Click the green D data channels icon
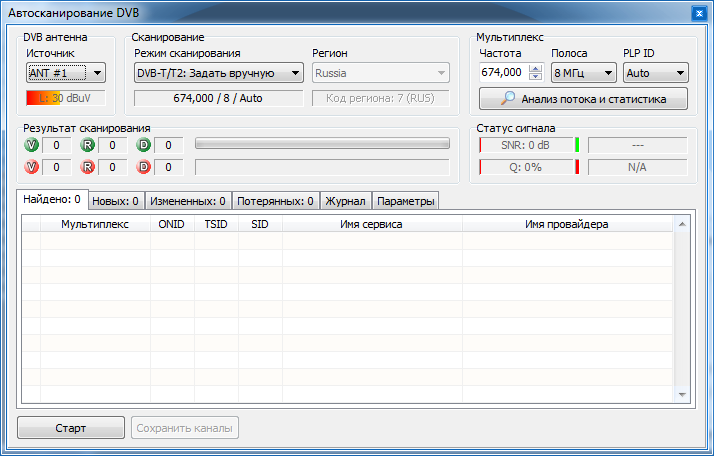The image size is (714, 456). click(144, 145)
